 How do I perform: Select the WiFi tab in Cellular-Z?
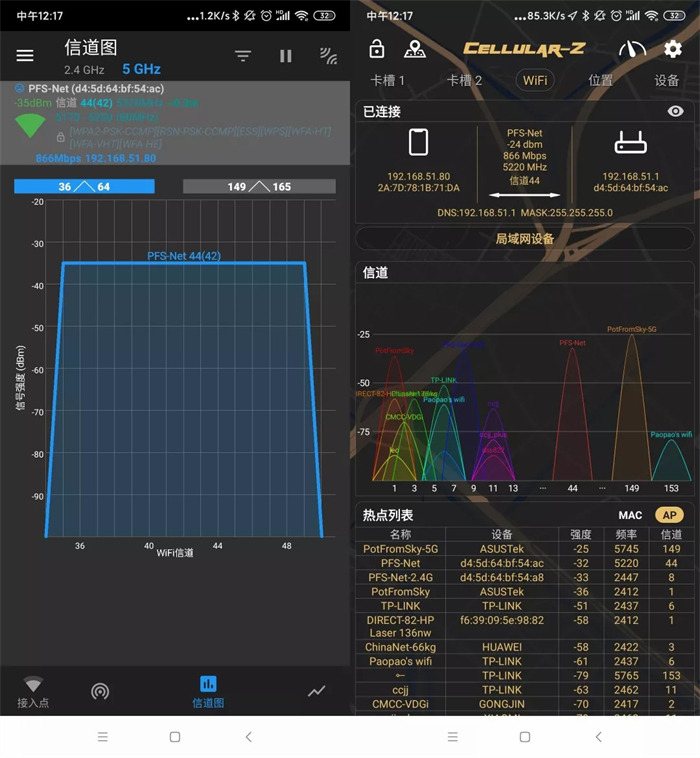click(535, 80)
